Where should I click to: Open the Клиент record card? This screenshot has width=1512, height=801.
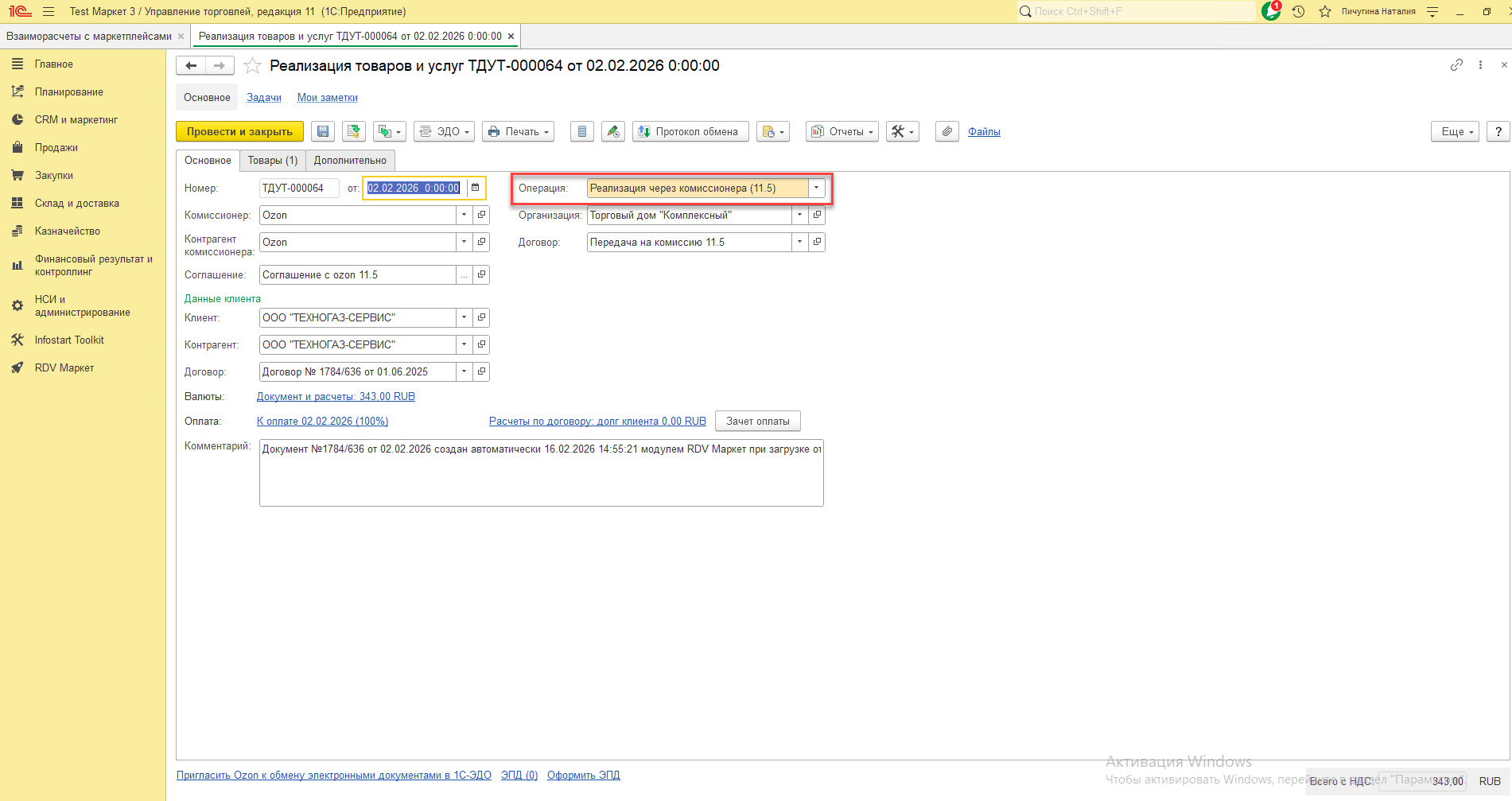[481, 318]
